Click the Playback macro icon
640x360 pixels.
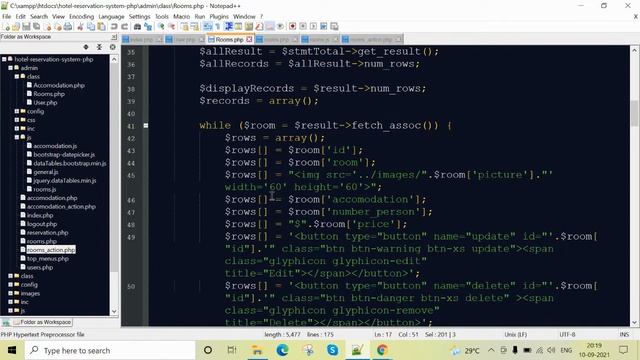tap(313, 27)
